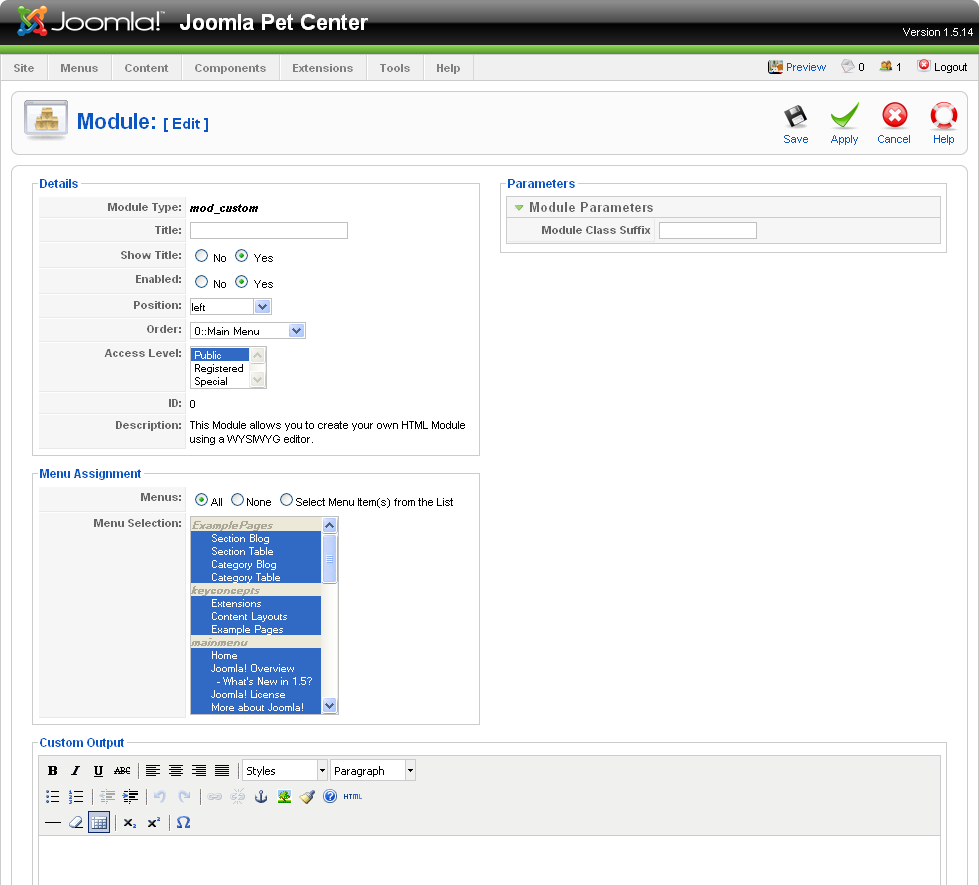Viewport: 979px width, 885px height.
Task: Open the Paragraph format dropdown
Action: (x=373, y=771)
